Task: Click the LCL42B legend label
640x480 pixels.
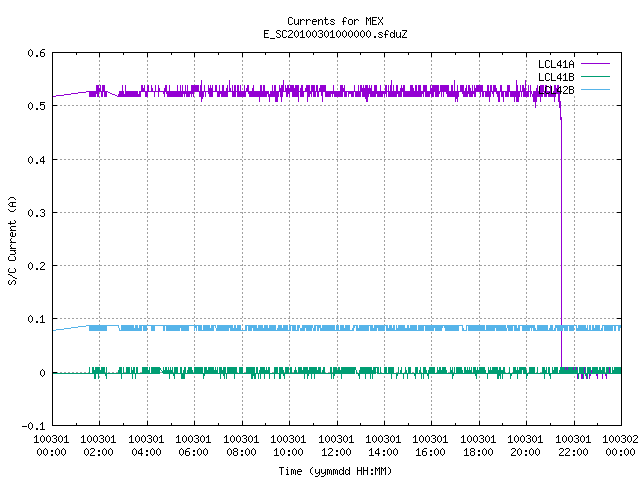Action: 556,90
